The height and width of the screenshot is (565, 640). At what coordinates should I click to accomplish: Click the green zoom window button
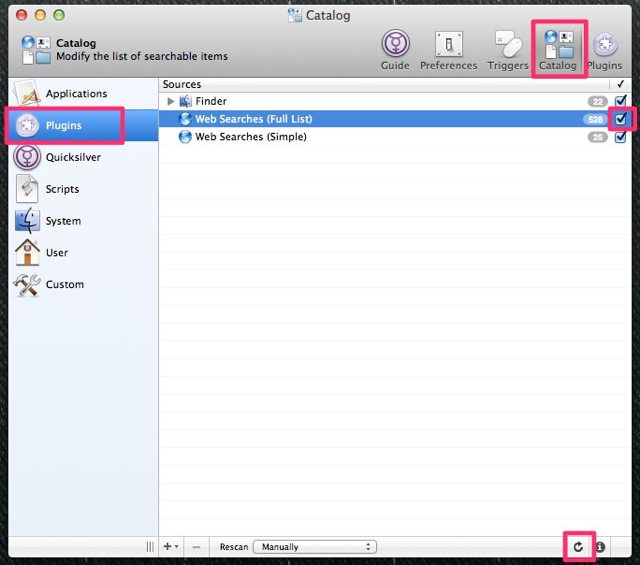click(59, 16)
